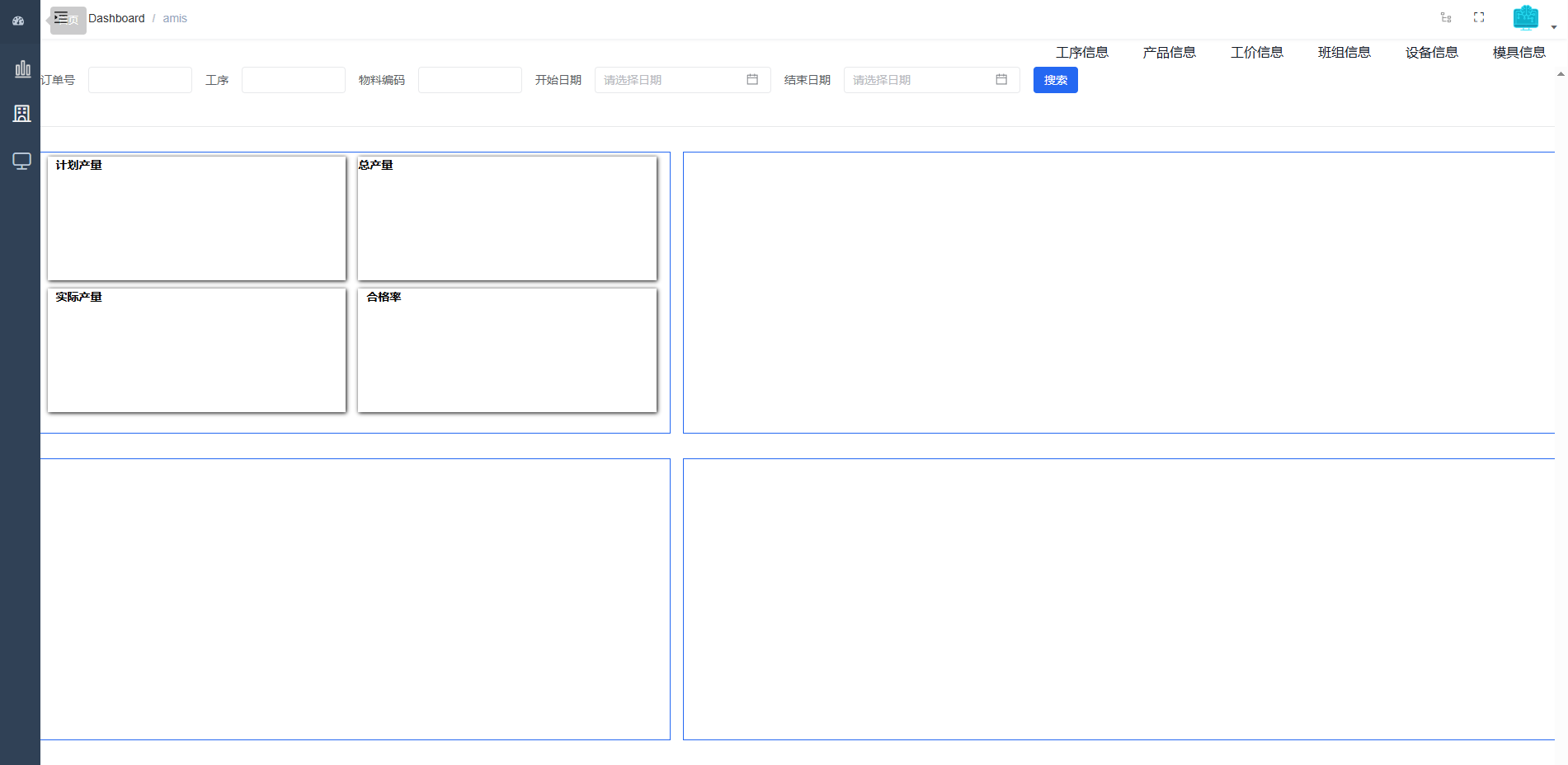Image resolution: width=1568 pixels, height=765 pixels.
Task: Select the 实际产量 card
Action: [196, 350]
